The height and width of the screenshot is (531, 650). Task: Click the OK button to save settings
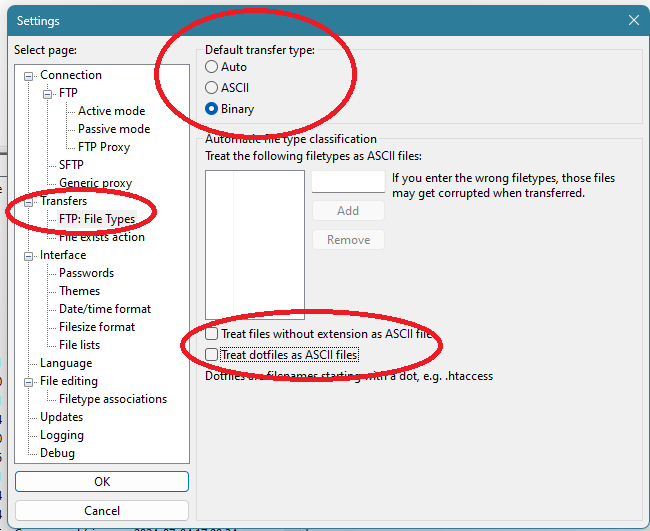[x=102, y=481]
